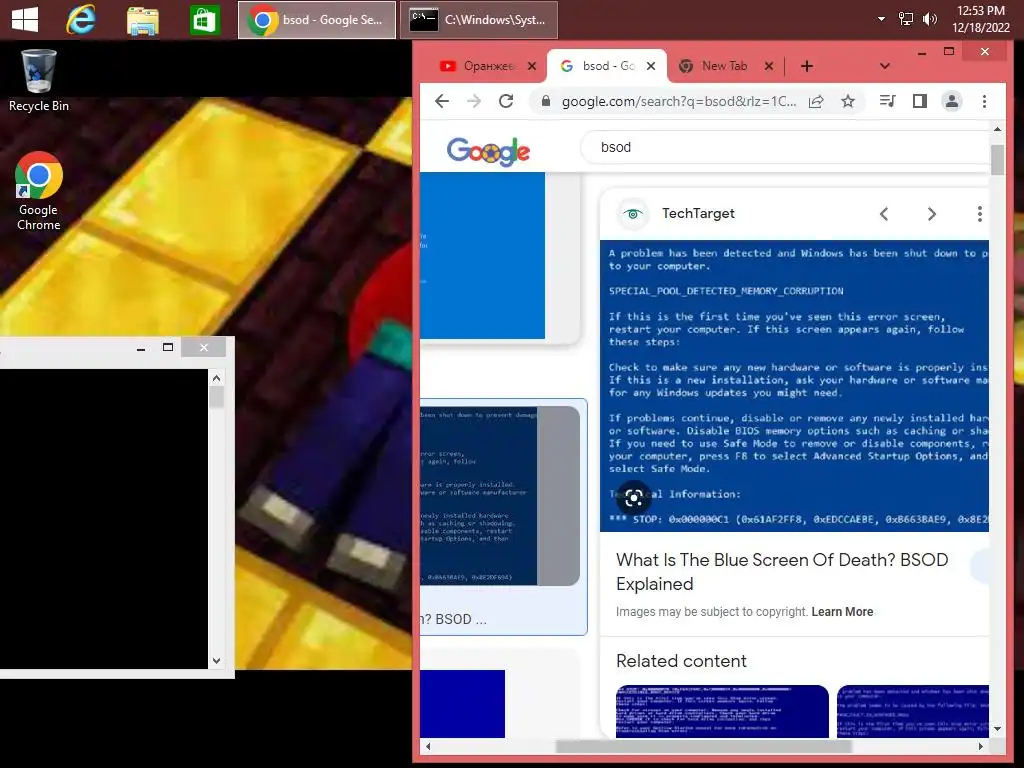Go forward in Chrome
The height and width of the screenshot is (768, 1024).
click(474, 101)
